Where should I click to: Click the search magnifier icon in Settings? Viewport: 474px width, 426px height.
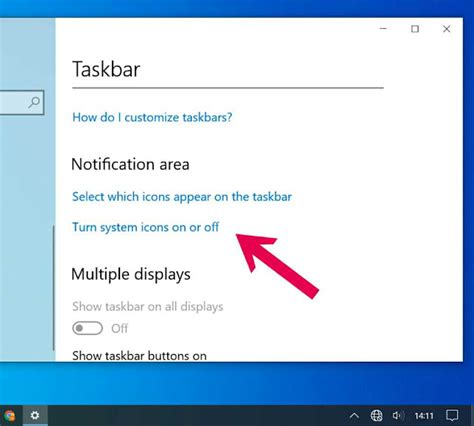[x=34, y=103]
